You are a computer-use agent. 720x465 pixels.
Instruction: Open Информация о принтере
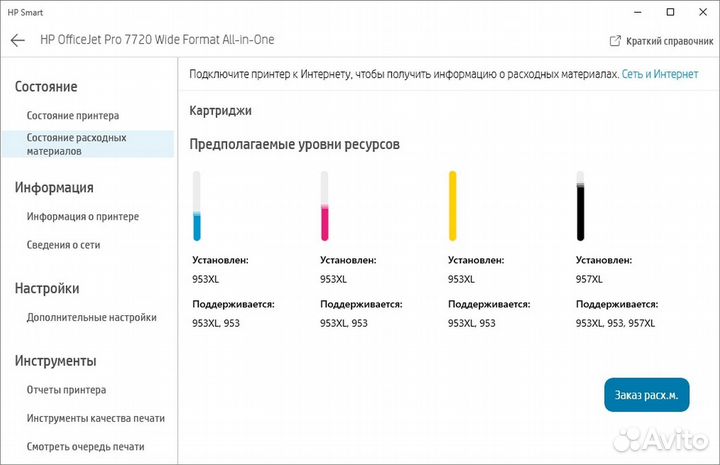click(x=83, y=217)
